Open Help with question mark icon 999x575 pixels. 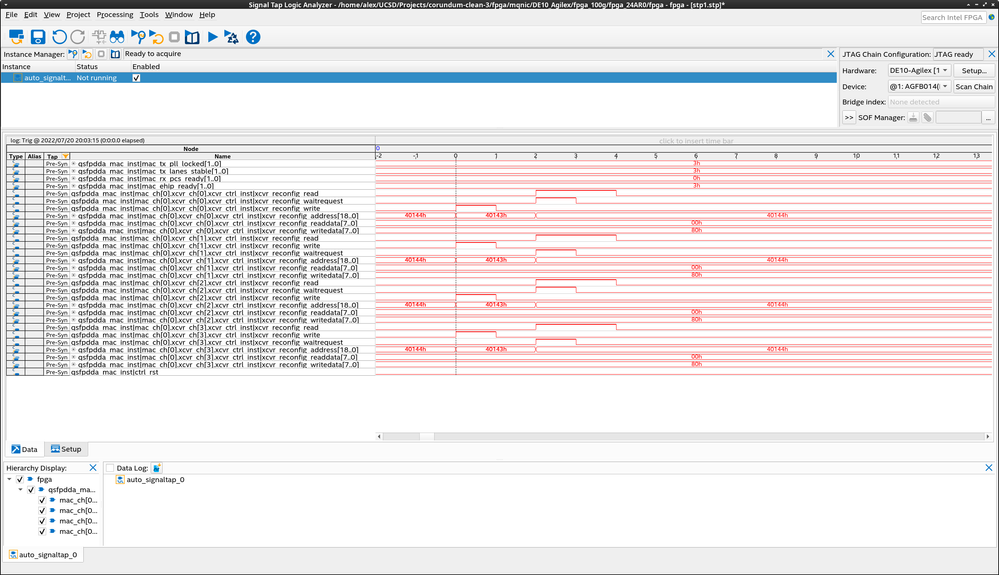(x=253, y=37)
